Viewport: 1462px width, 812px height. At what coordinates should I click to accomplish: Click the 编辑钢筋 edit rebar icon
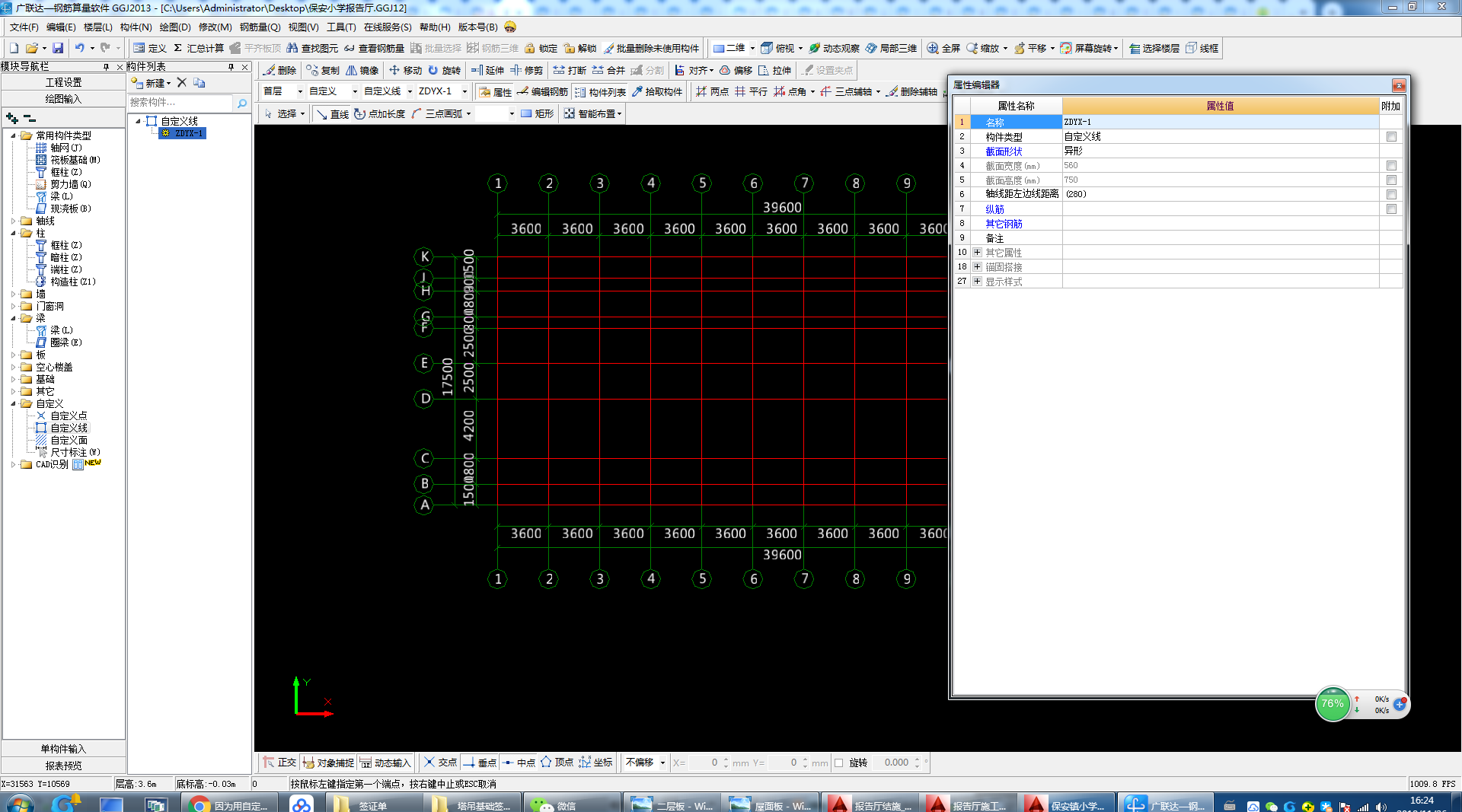pyautogui.click(x=522, y=92)
